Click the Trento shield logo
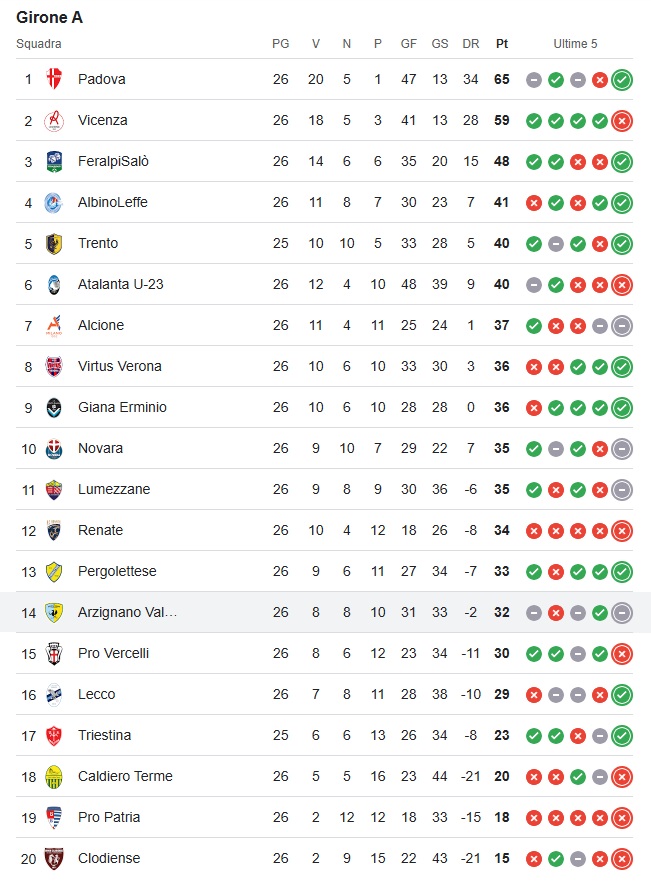This screenshot has width=651, height=883. 54,243
